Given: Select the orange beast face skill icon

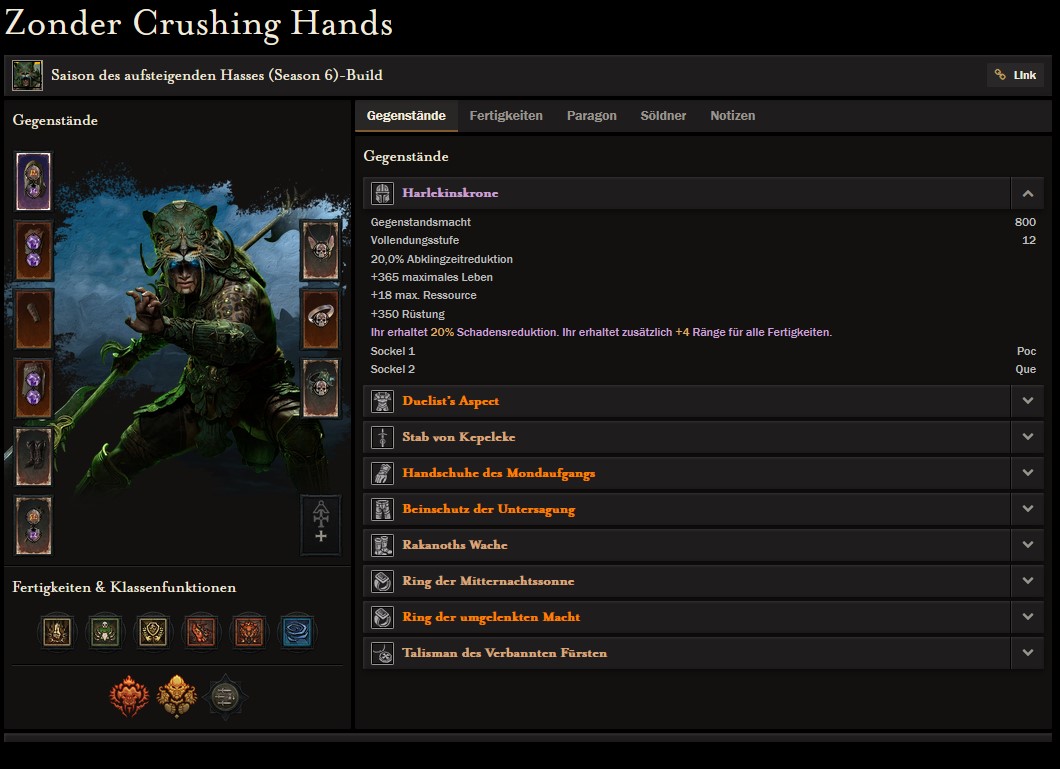Looking at the screenshot, I should point(249,632).
